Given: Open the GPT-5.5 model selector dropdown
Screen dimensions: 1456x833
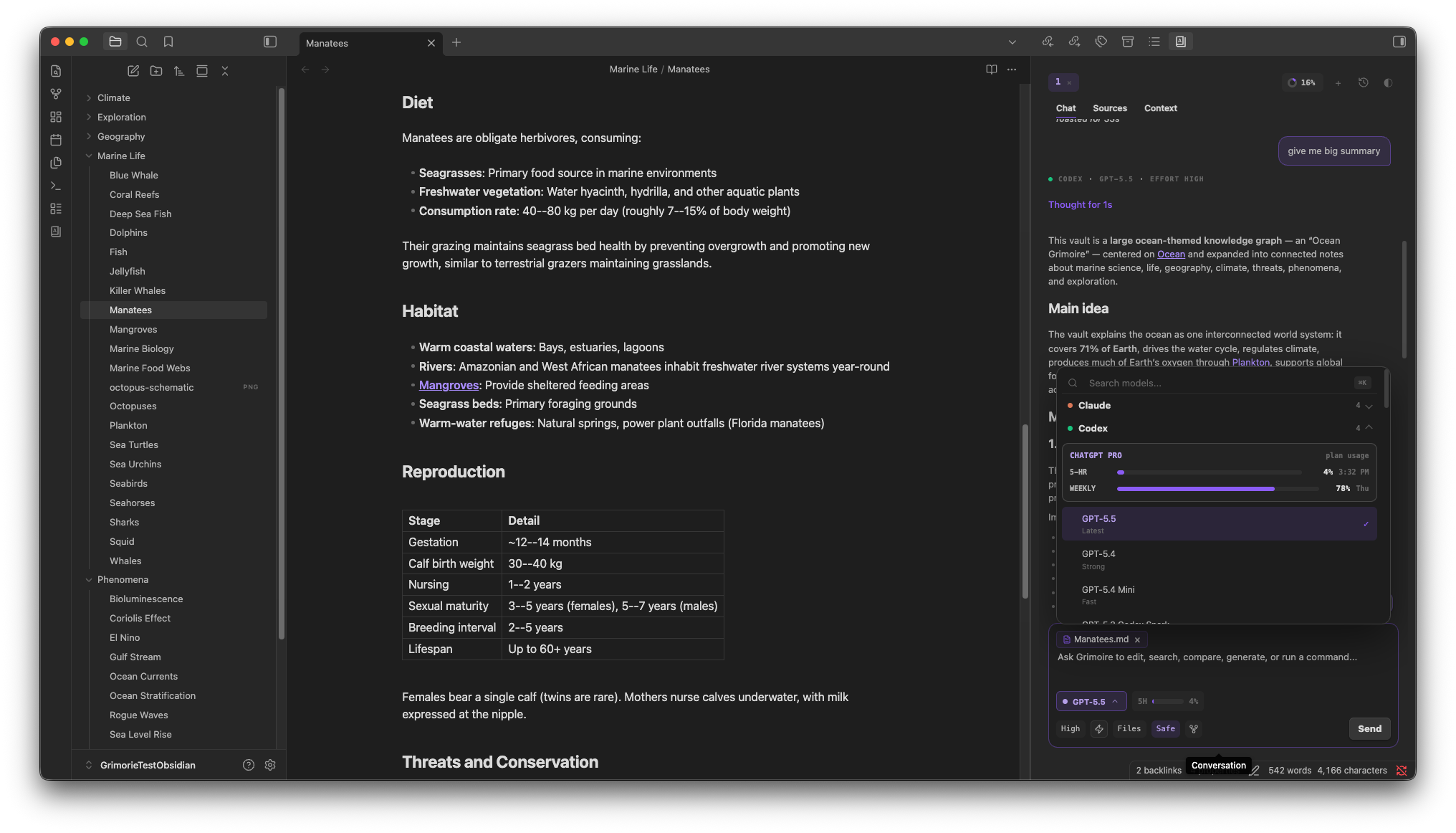Looking at the screenshot, I should (x=1091, y=701).
